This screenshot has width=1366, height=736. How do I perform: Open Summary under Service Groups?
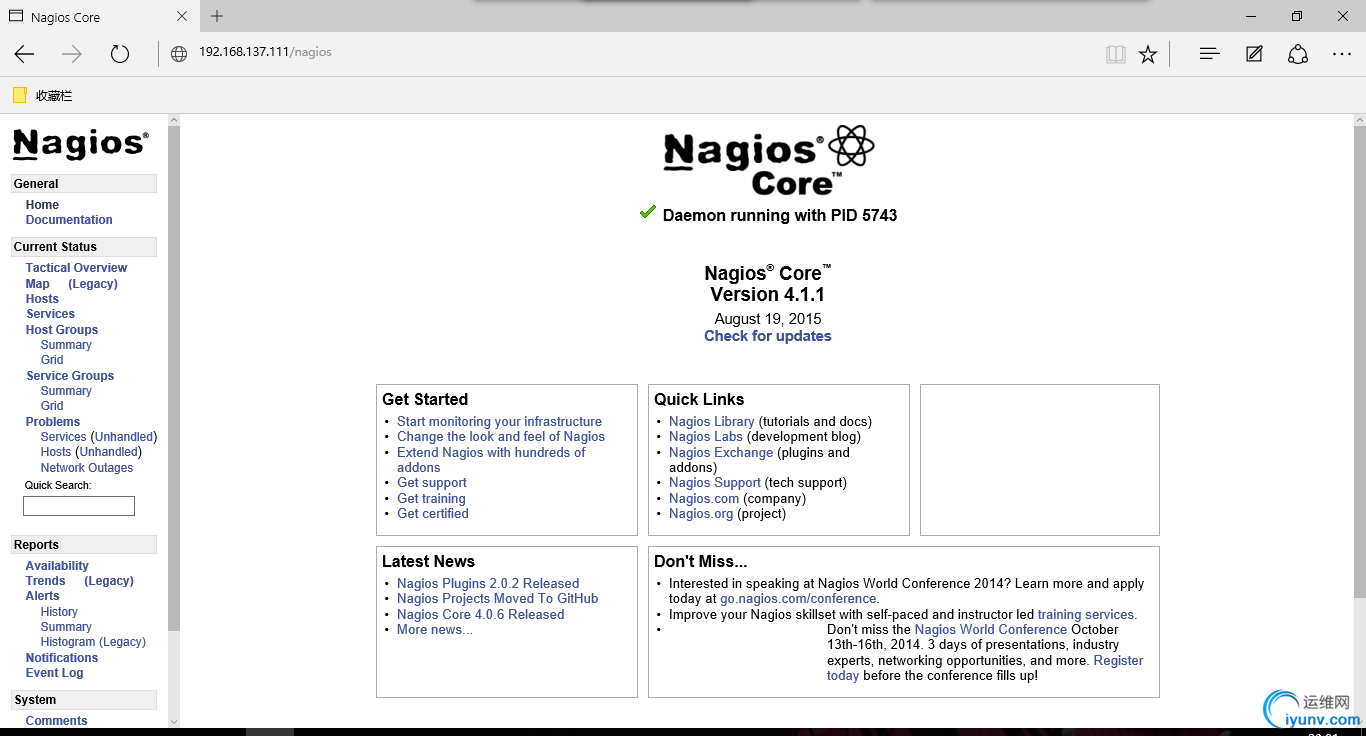(x=66, y=391)
